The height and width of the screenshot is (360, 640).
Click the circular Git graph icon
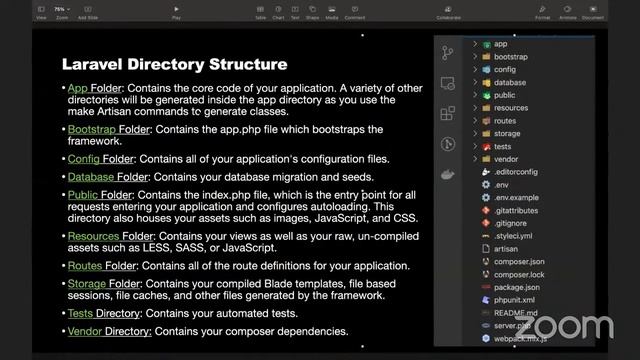448,144
